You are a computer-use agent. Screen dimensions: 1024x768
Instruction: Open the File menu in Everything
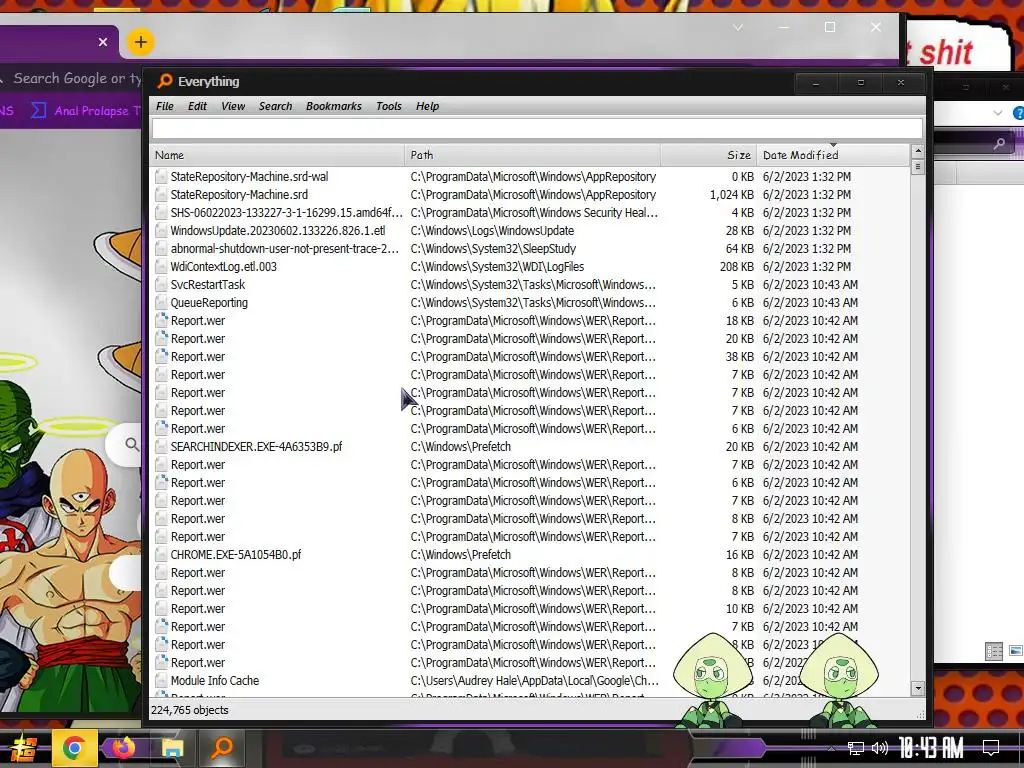165,106
